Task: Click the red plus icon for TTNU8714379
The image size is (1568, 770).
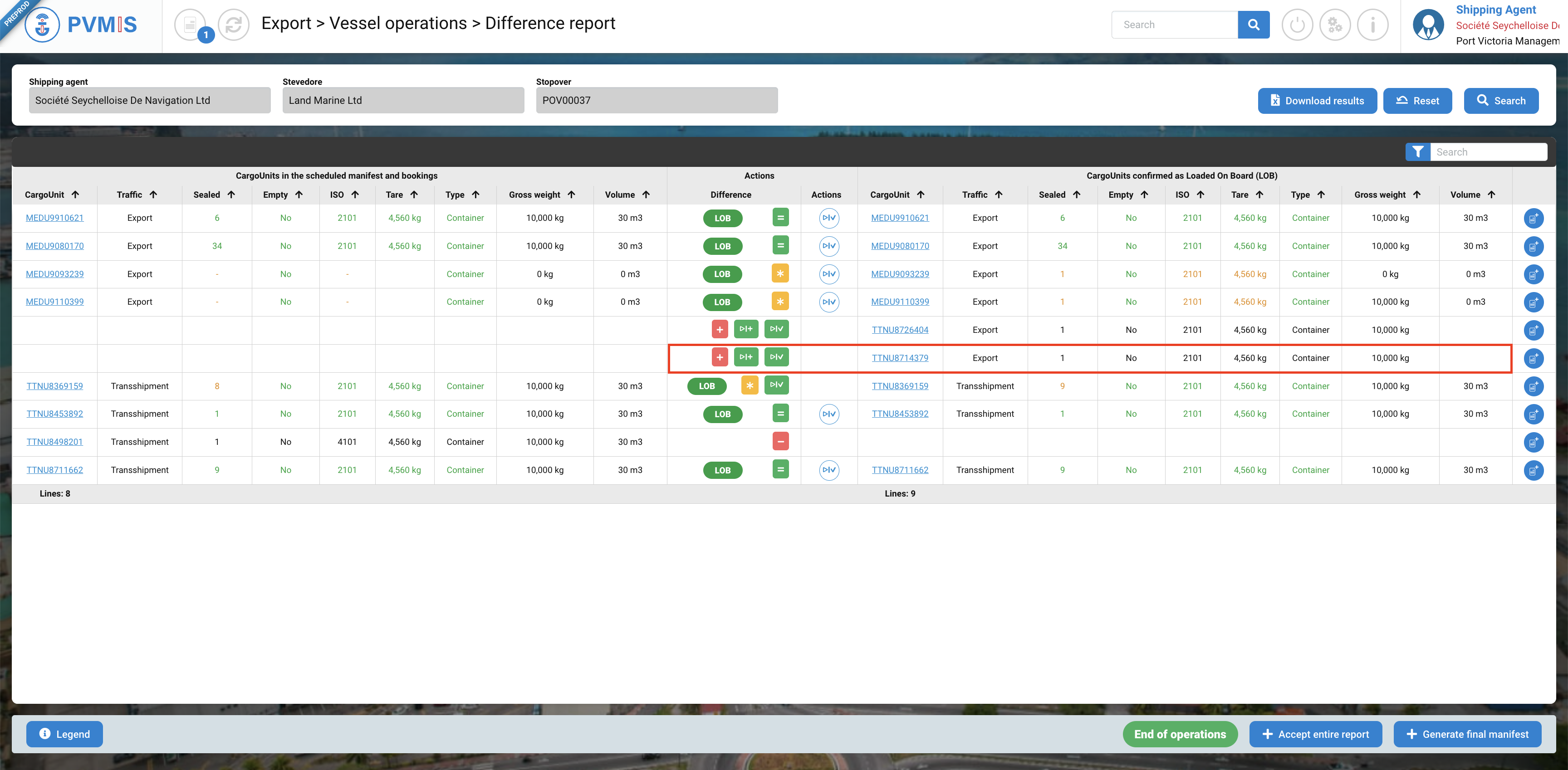Action: point(720,358)
